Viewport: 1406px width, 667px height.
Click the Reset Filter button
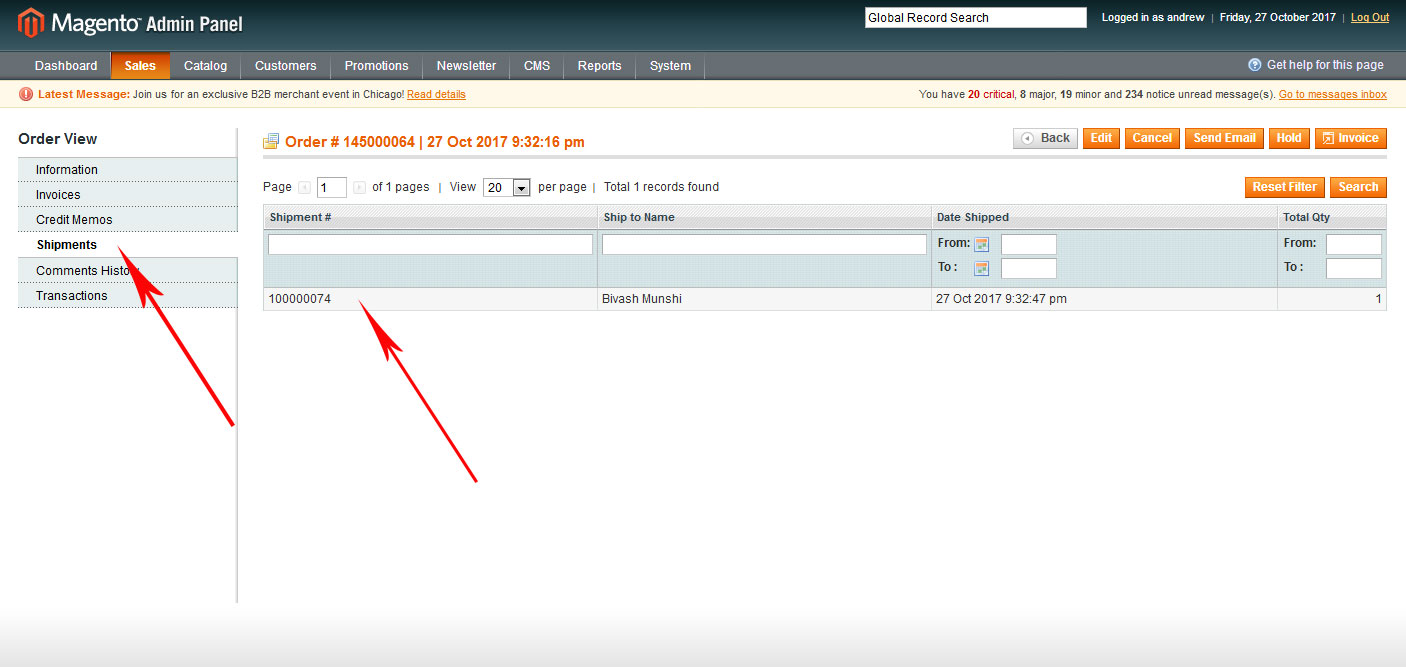click(x=1284, y=187)
